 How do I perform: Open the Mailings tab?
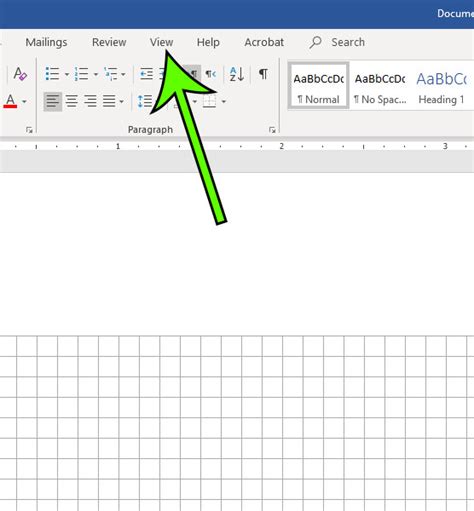point(46,42)
